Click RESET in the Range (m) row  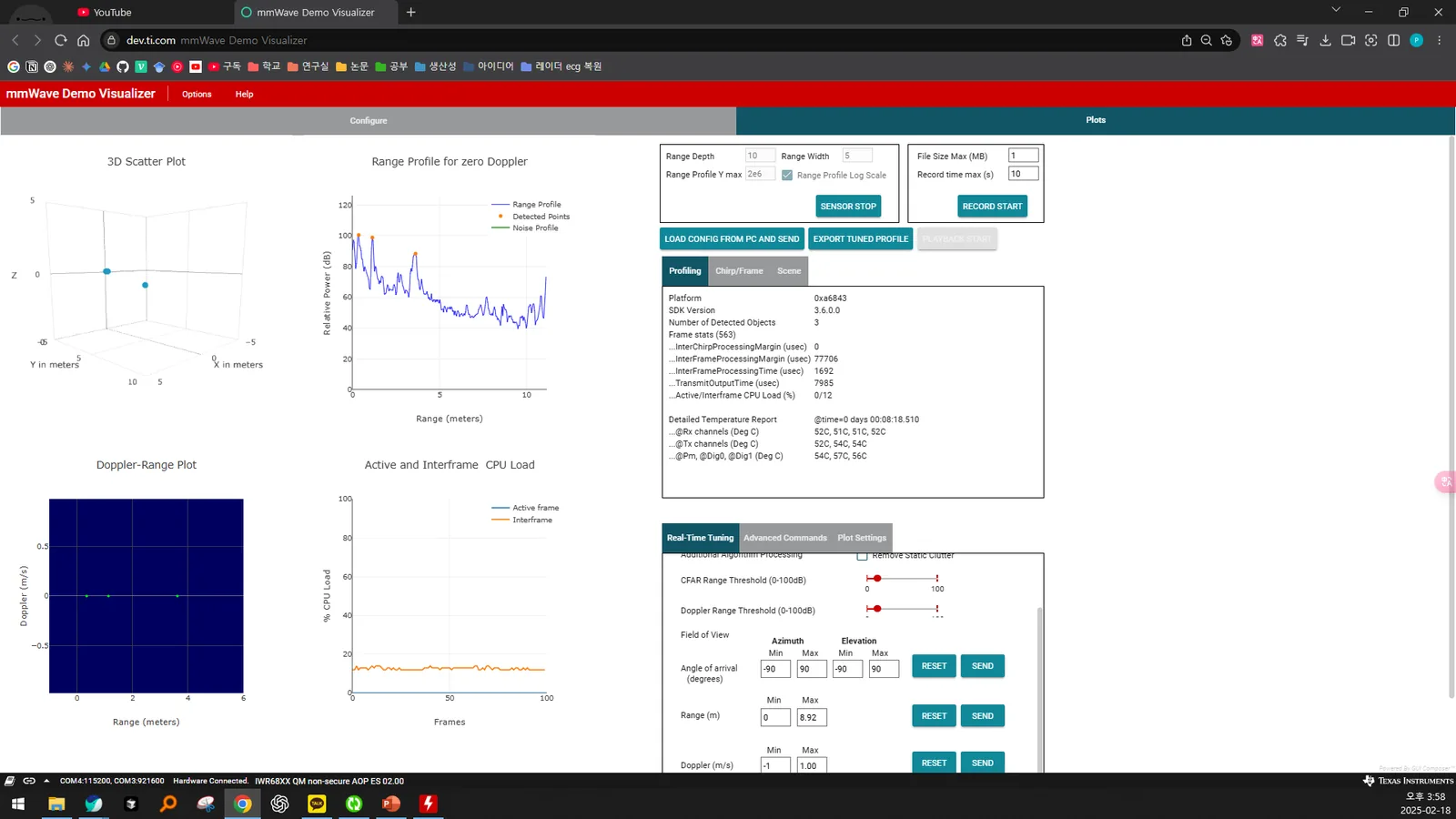tap(934, 716)
